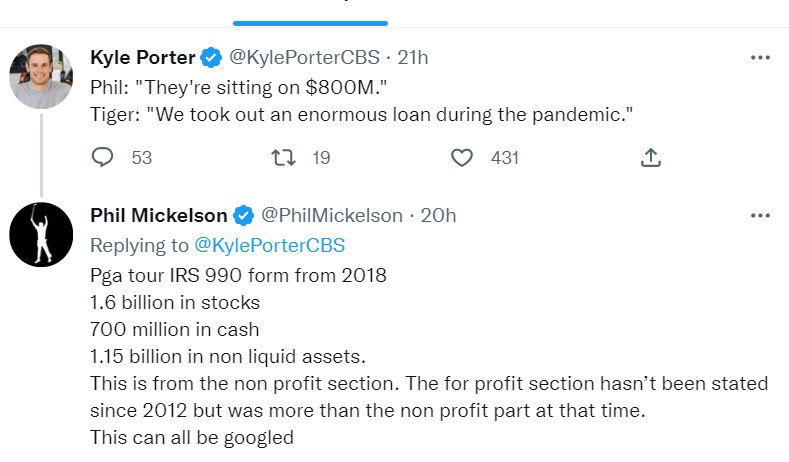Open the 21h timestamp link
This screenshot has width=789, height=462.
click(x=412, y=58)
